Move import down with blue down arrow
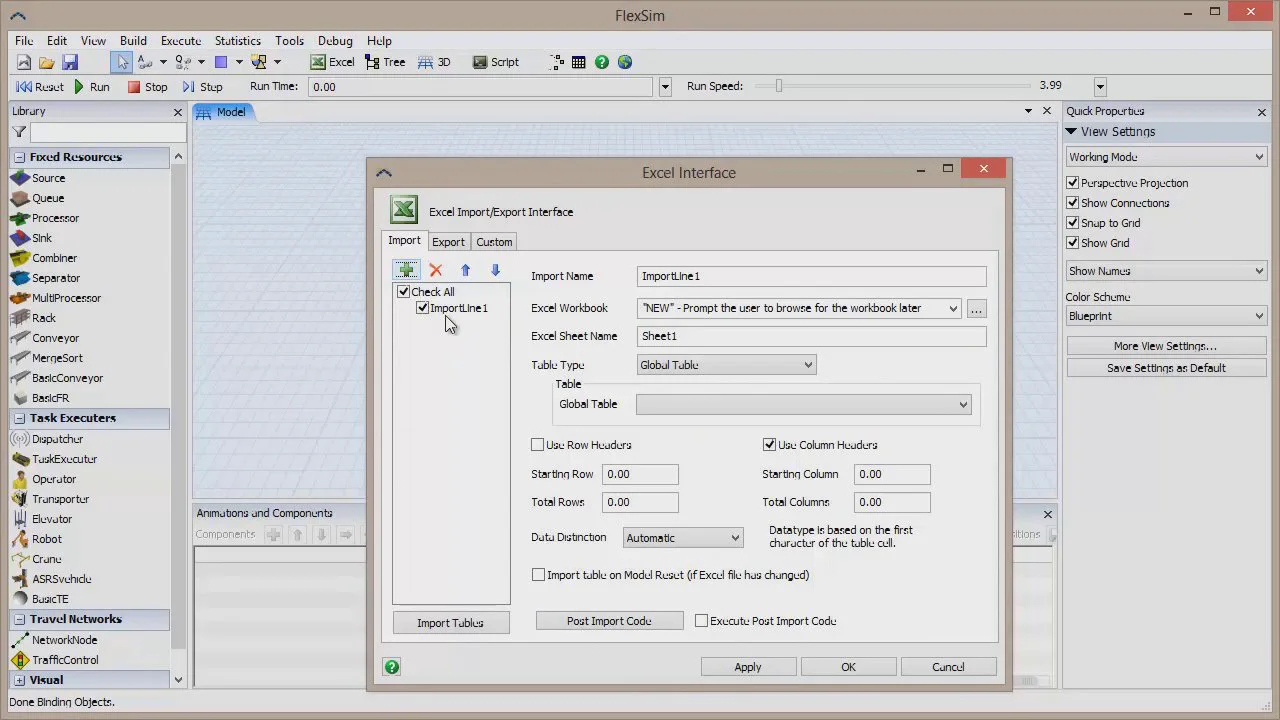This screenshot has height=720, width=1280. pyautogui.click(x=495, y=270)
